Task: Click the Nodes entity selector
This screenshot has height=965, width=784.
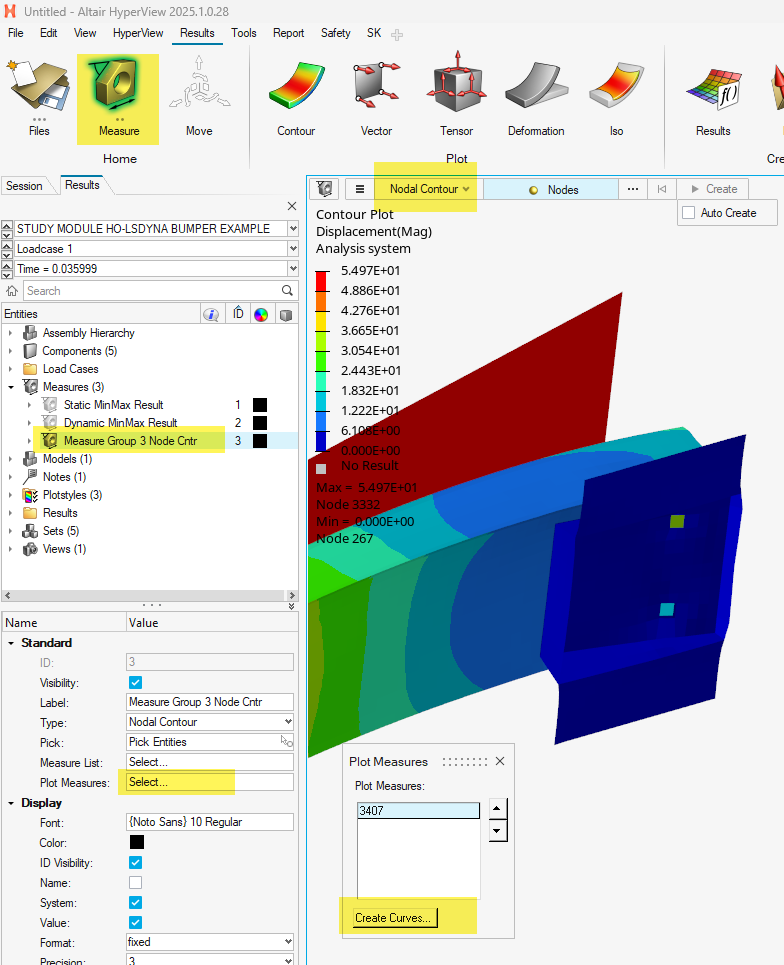Action: tap(551, 190)
